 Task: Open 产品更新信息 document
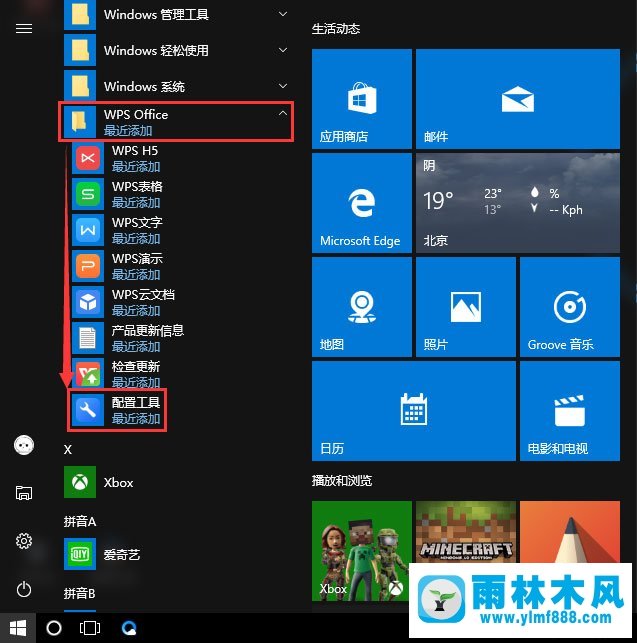pyautogui.click(x=179, y=339)
